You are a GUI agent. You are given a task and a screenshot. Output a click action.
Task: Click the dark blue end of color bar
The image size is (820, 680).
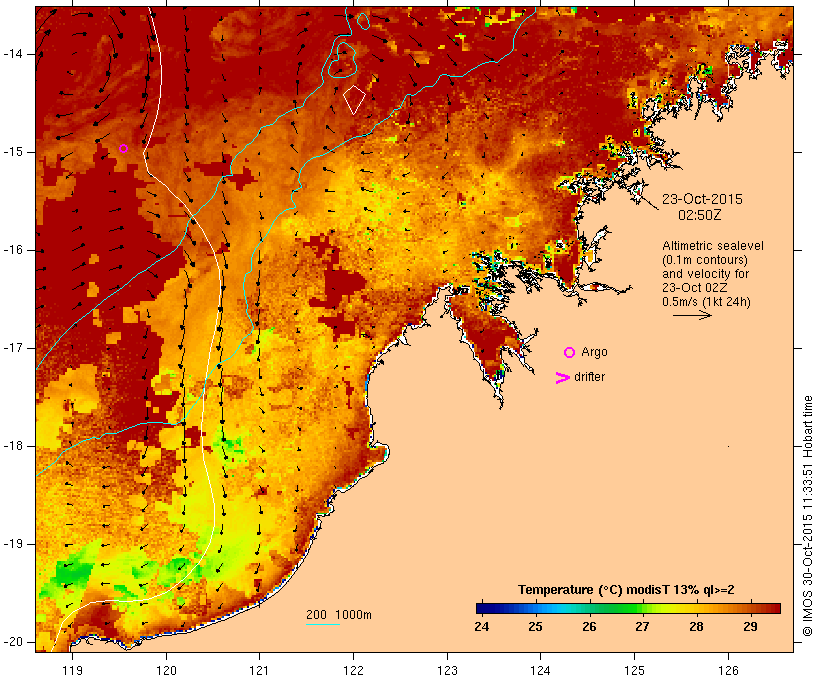click(x=484, y=608)
